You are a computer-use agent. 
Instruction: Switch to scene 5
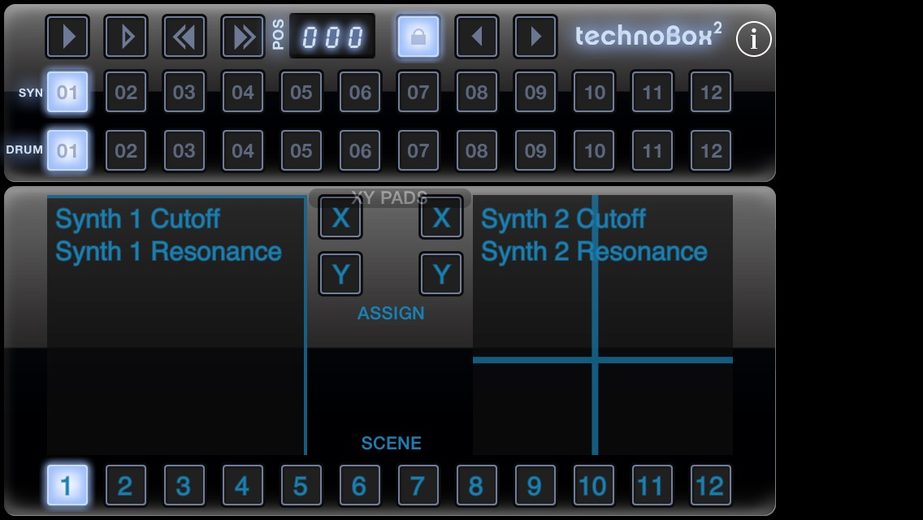tap(301, 486)
